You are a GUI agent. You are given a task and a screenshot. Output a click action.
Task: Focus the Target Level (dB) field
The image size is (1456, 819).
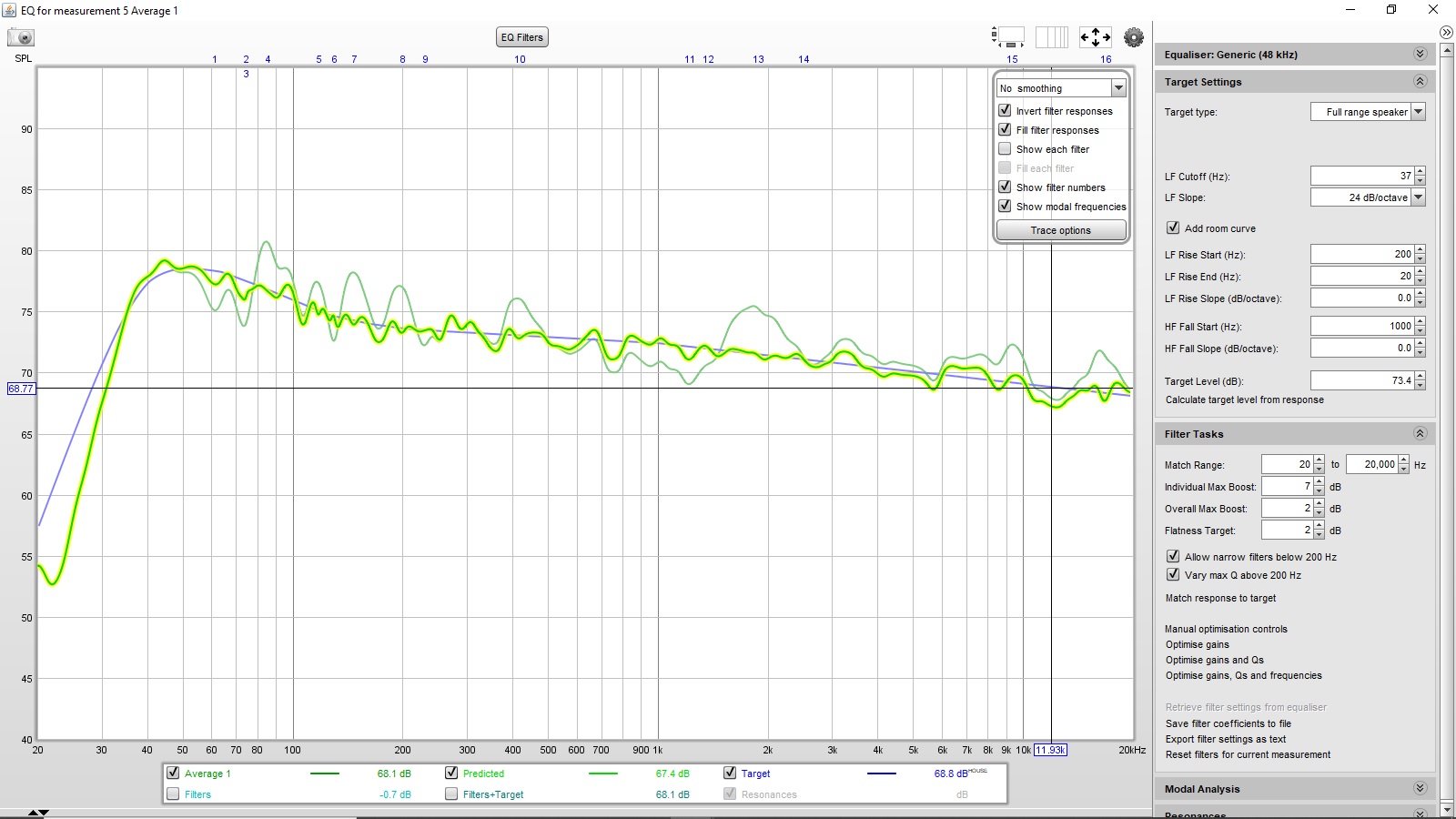pos(1362,380)
